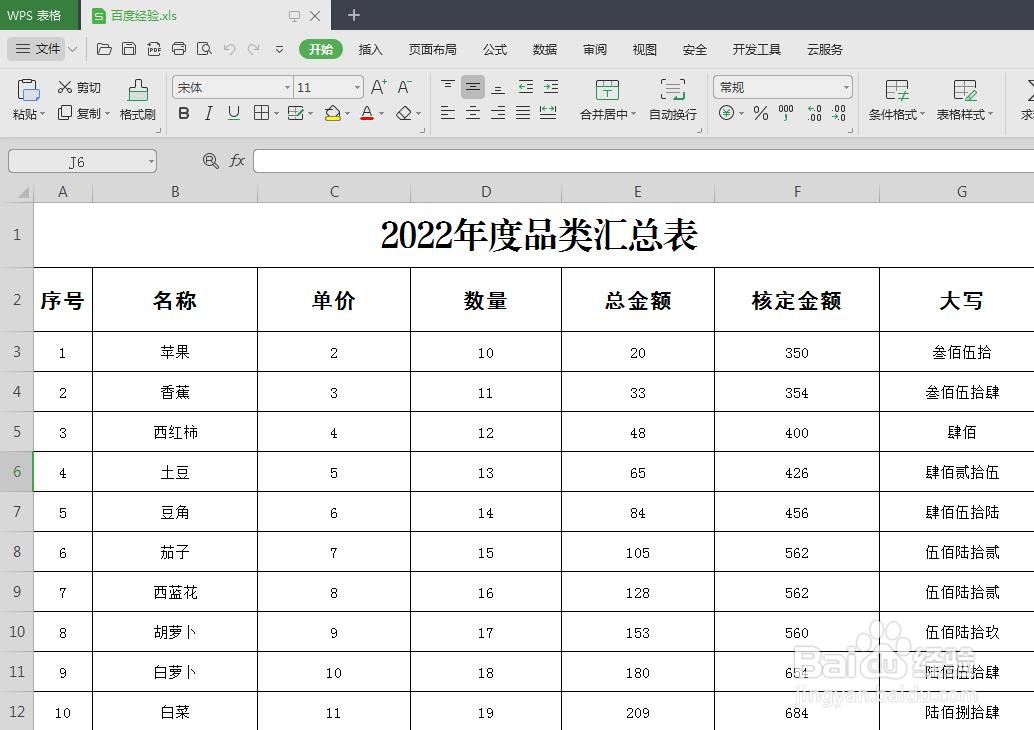Open the 视图 View tab
1034x730 pixels.
pos(644,49)
